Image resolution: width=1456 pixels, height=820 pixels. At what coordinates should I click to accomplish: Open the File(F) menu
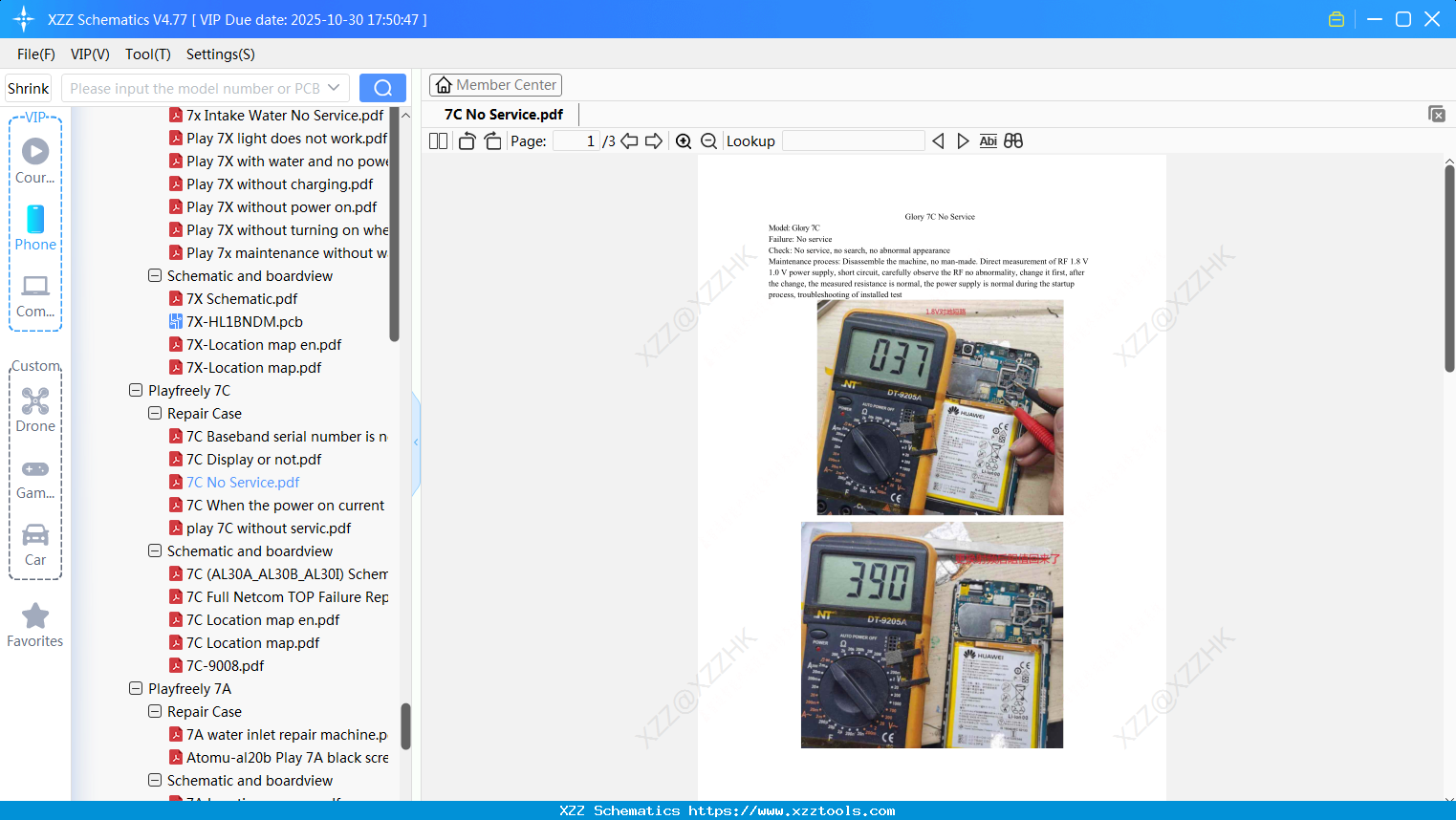tap(36, 54)
